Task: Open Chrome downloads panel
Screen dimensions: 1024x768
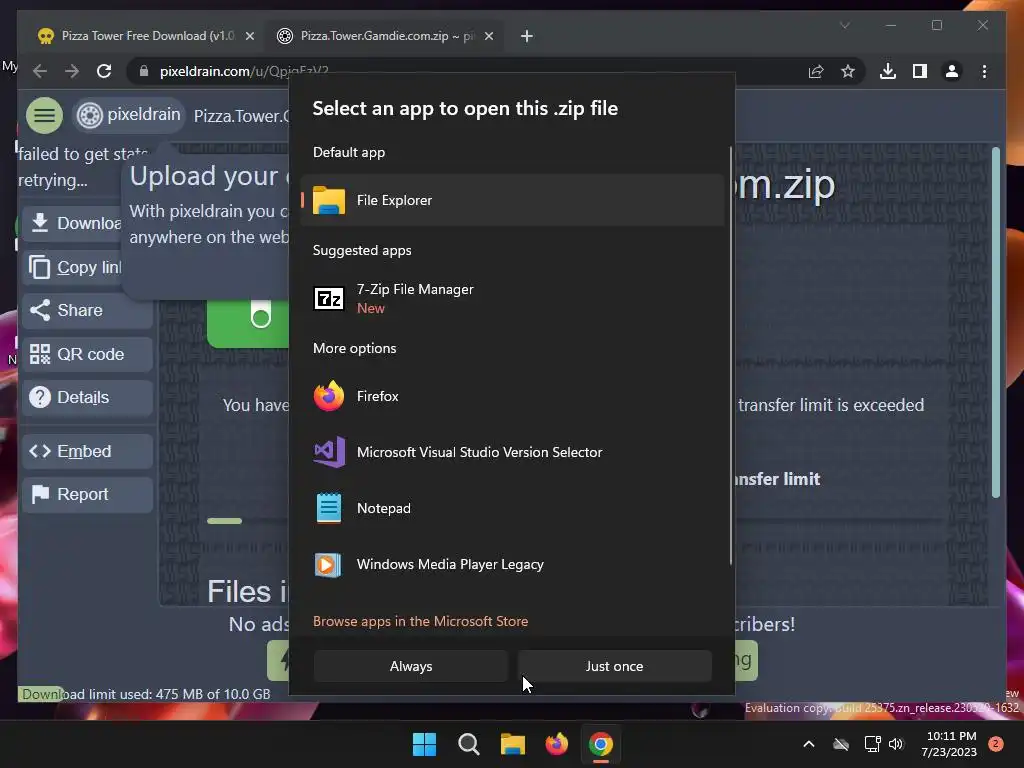Action: click(888, 71)
